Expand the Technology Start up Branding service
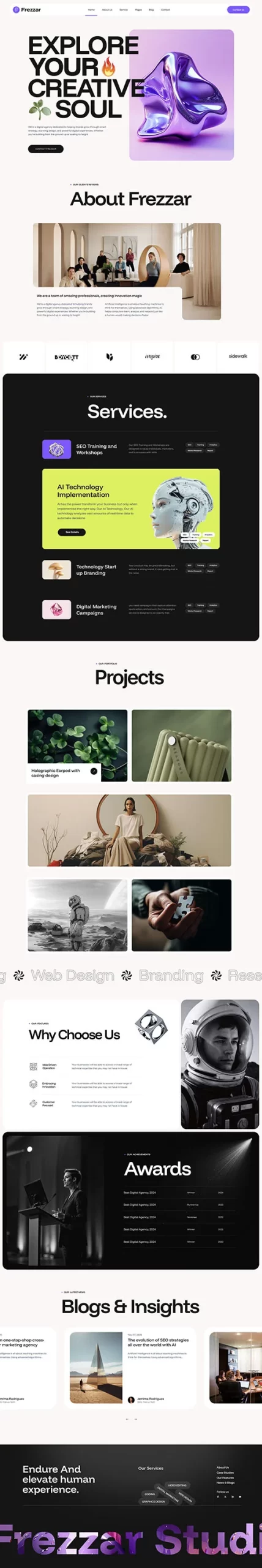The image size is (262, 1568). coord(130,570)
